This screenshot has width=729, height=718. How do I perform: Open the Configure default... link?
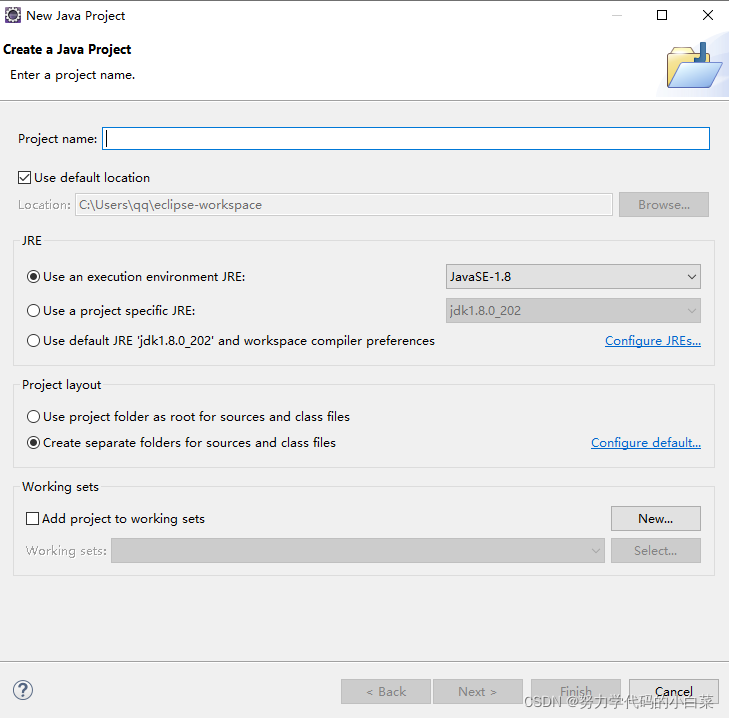(646, 443)
